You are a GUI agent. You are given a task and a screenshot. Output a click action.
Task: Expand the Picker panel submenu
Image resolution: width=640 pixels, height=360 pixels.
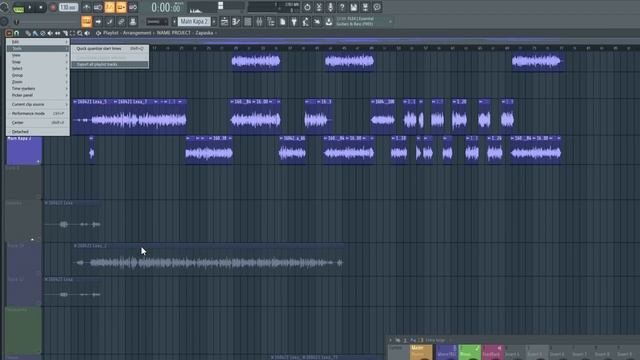[x=38, y=95]
